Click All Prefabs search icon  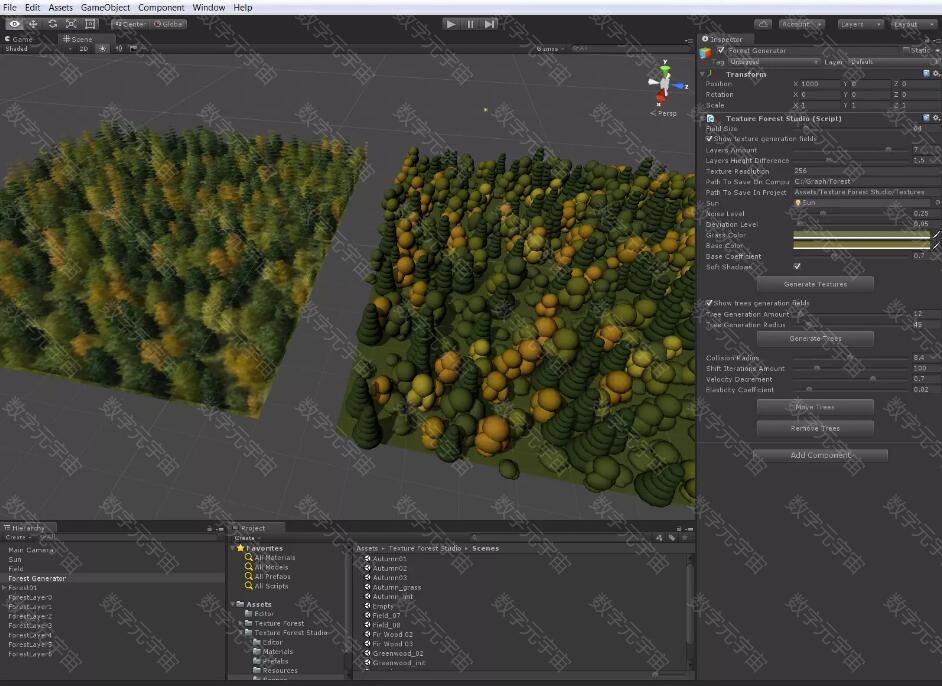click(248, 577)
